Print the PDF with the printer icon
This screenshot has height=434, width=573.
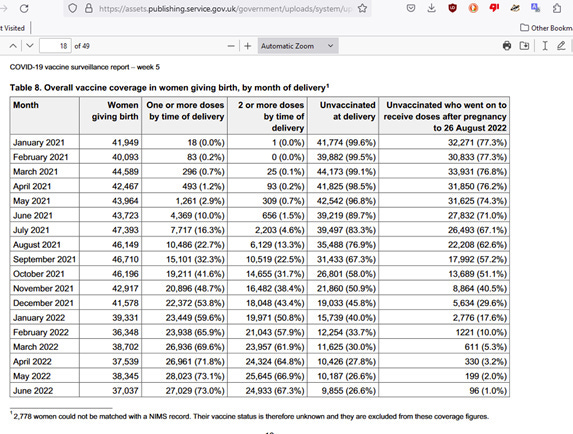coord(507,46)
